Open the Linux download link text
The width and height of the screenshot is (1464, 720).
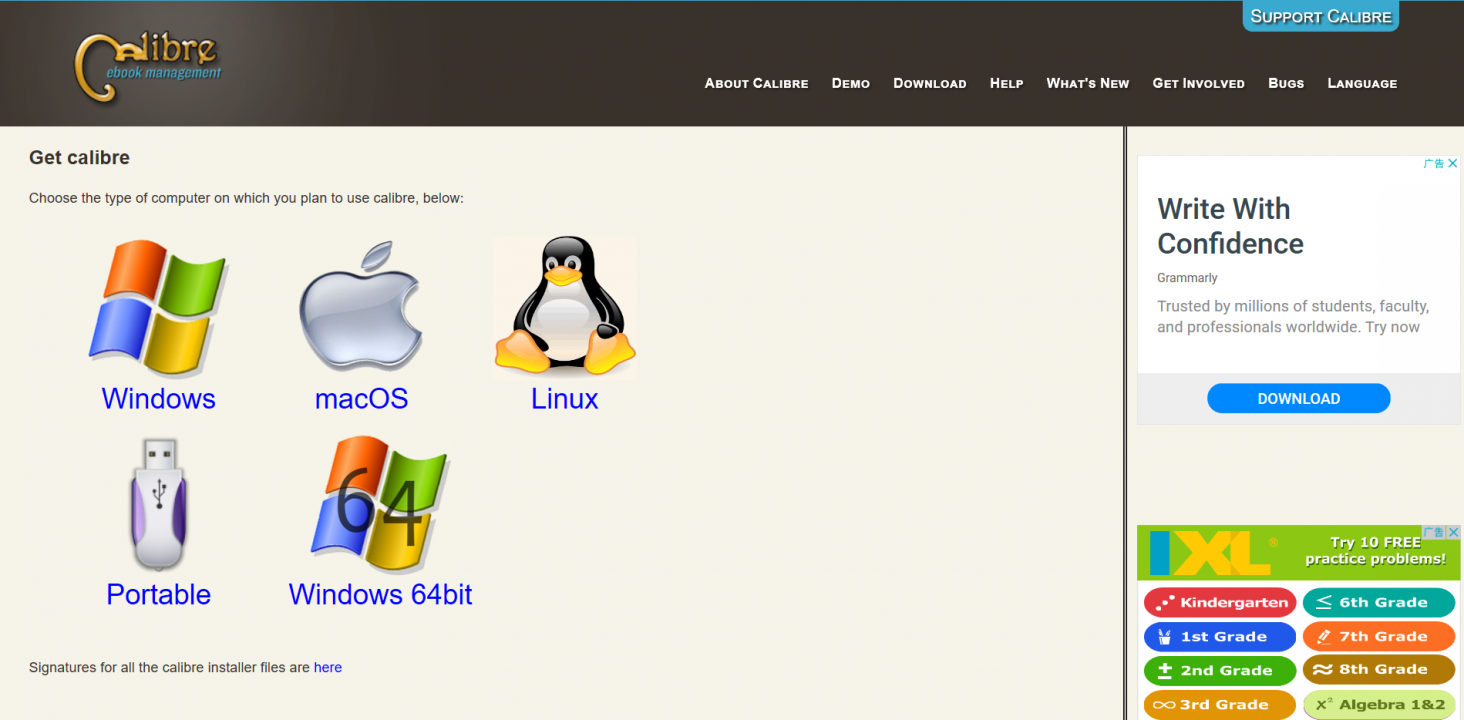coord(565,398)
